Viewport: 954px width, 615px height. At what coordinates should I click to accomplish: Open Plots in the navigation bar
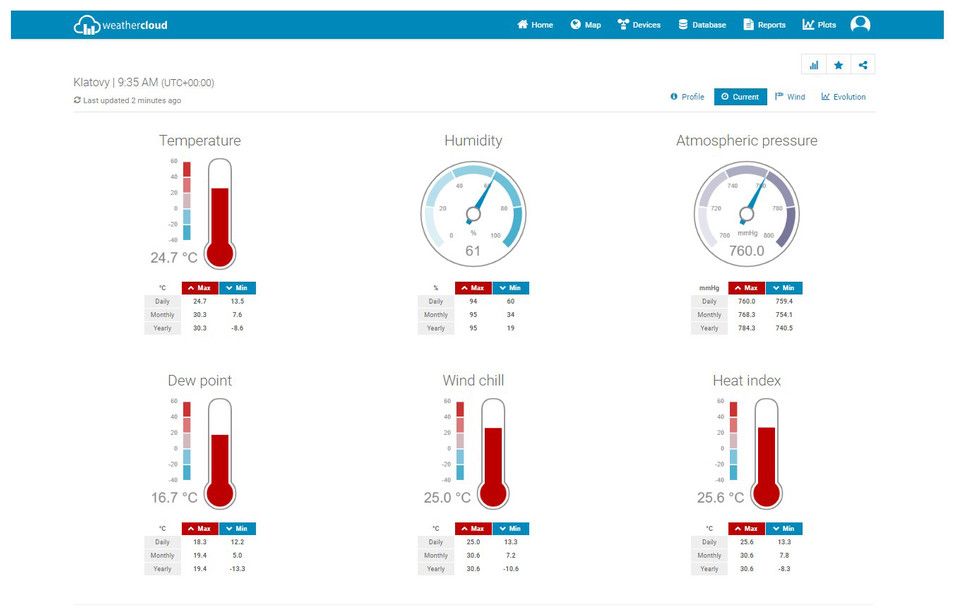pos(819,25)
